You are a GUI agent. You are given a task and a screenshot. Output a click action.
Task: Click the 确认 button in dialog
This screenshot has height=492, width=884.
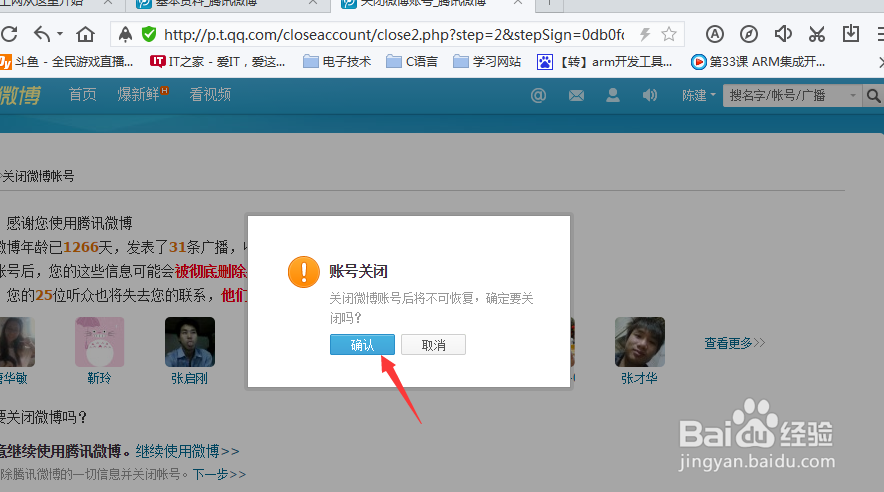coord(362,345)
